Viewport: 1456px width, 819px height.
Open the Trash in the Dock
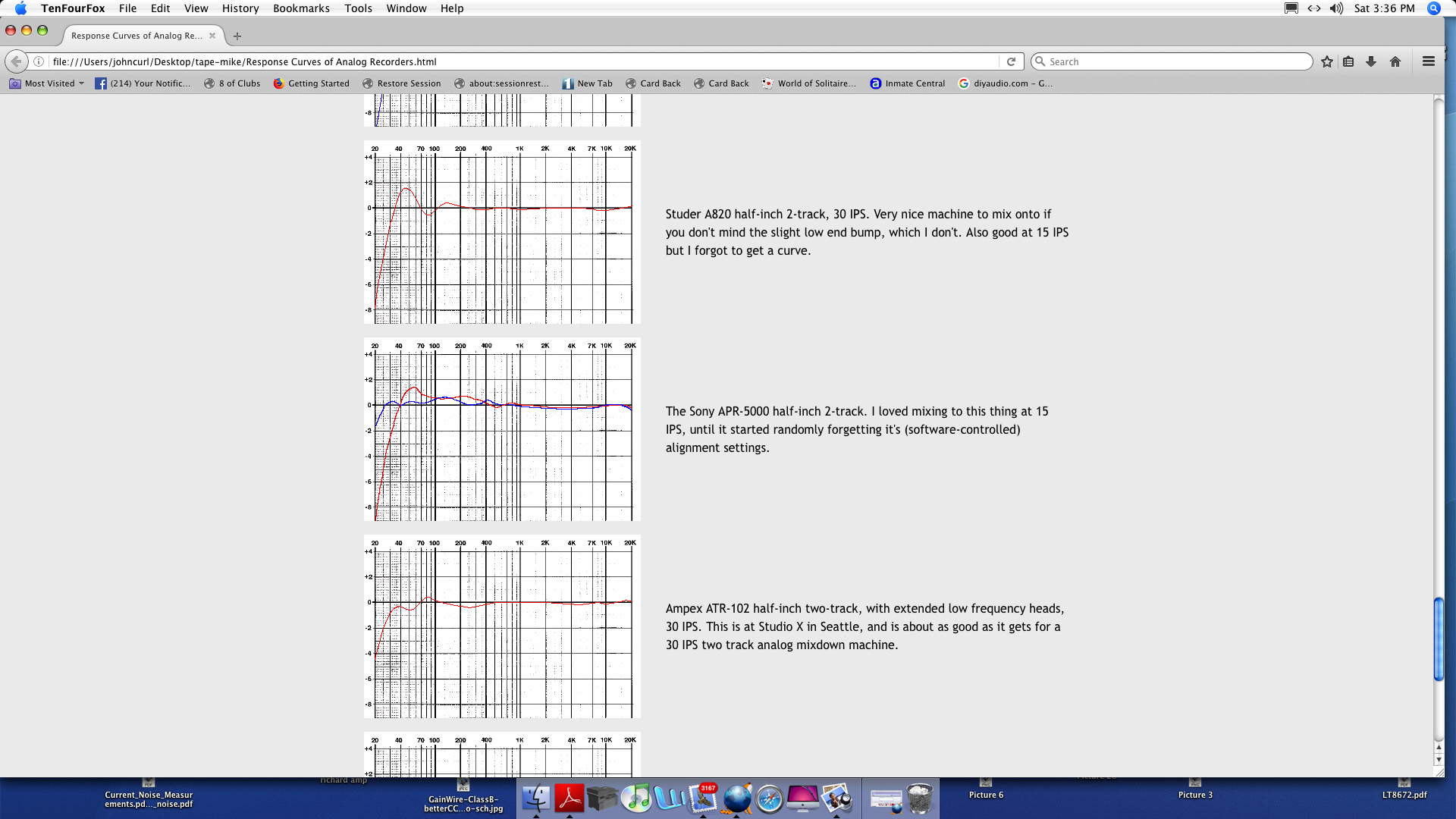[920, 798]
